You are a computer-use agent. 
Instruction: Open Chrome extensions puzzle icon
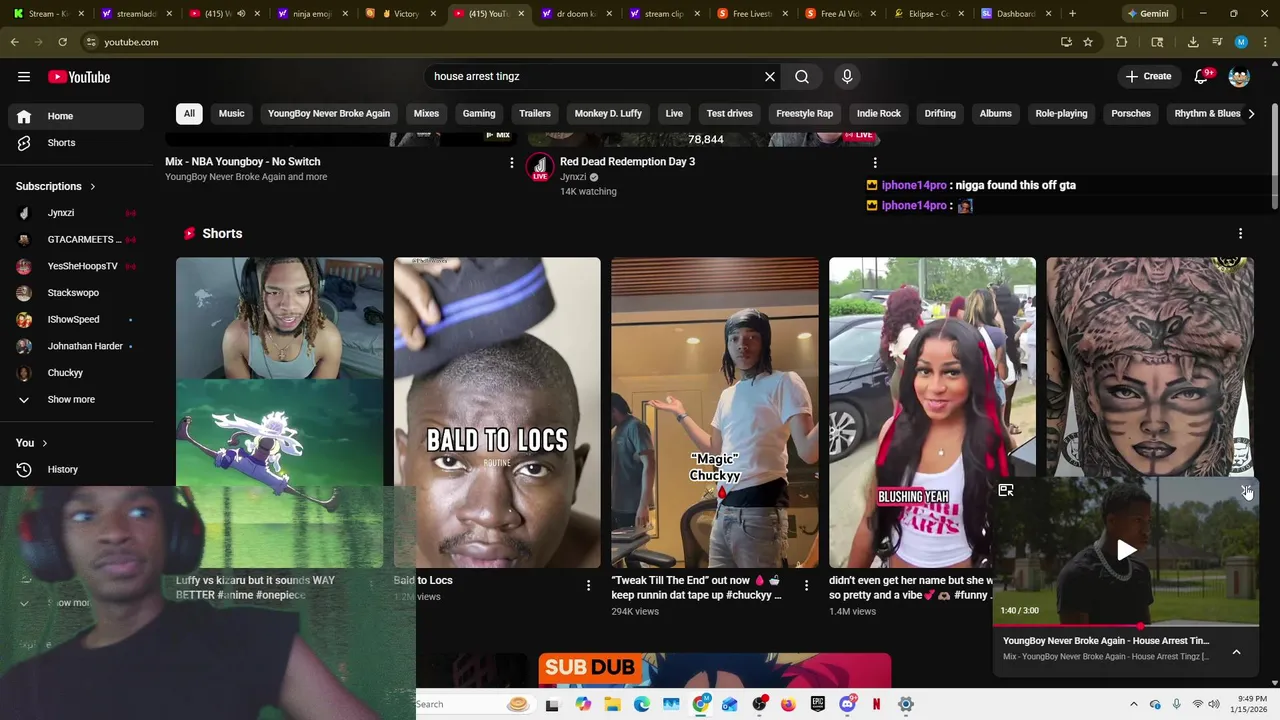tap(1121, 42)
